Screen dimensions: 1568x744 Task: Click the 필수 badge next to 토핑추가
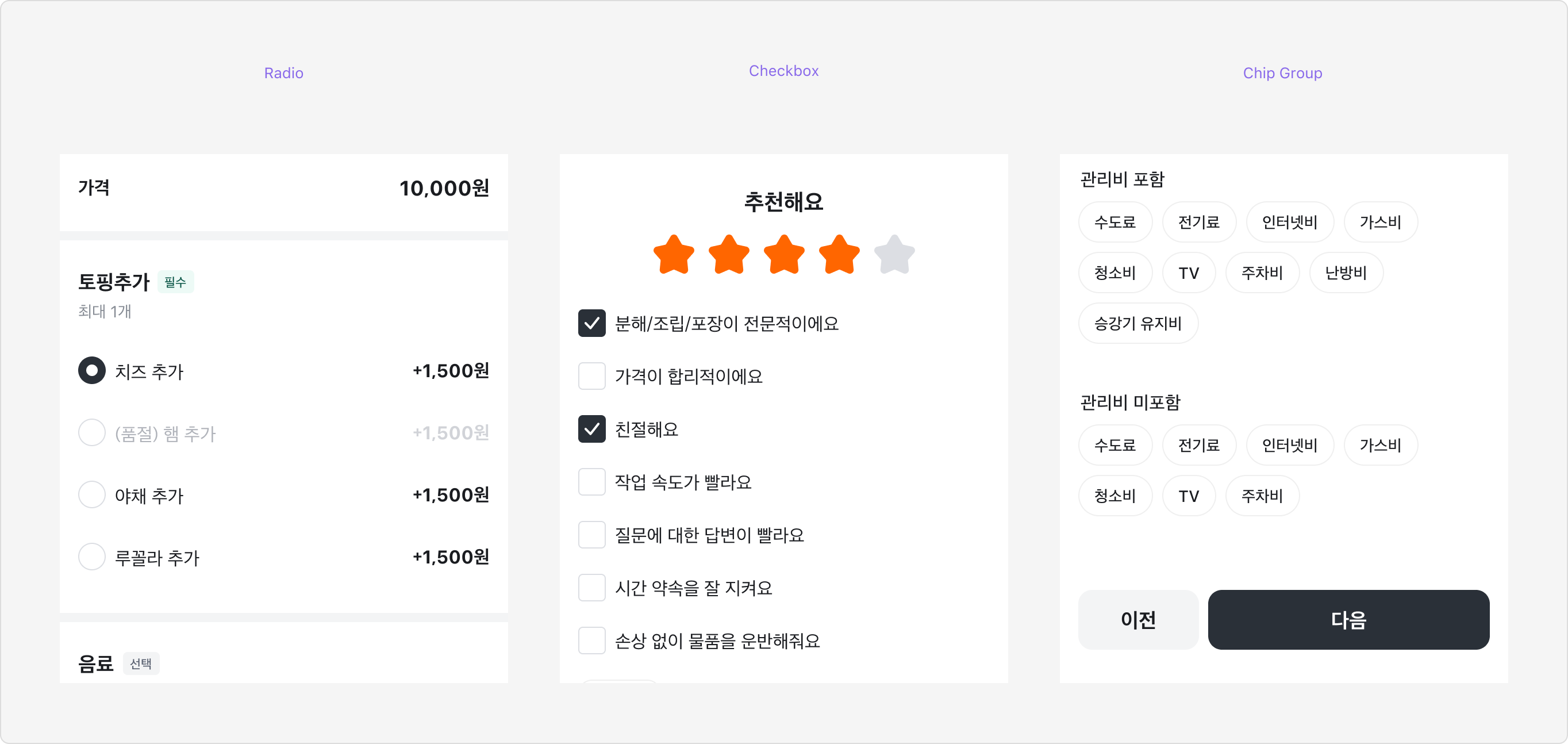click(175, 281)
